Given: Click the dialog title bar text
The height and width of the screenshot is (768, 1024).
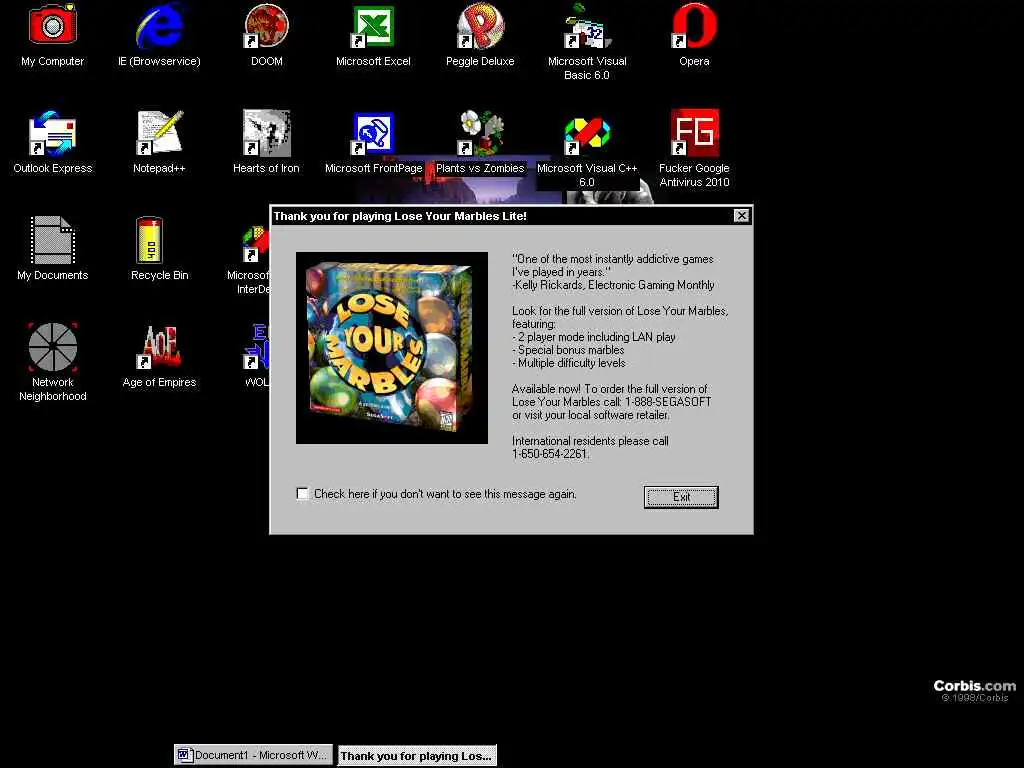Looking at the screenshot, I should (x=400, y=216).
